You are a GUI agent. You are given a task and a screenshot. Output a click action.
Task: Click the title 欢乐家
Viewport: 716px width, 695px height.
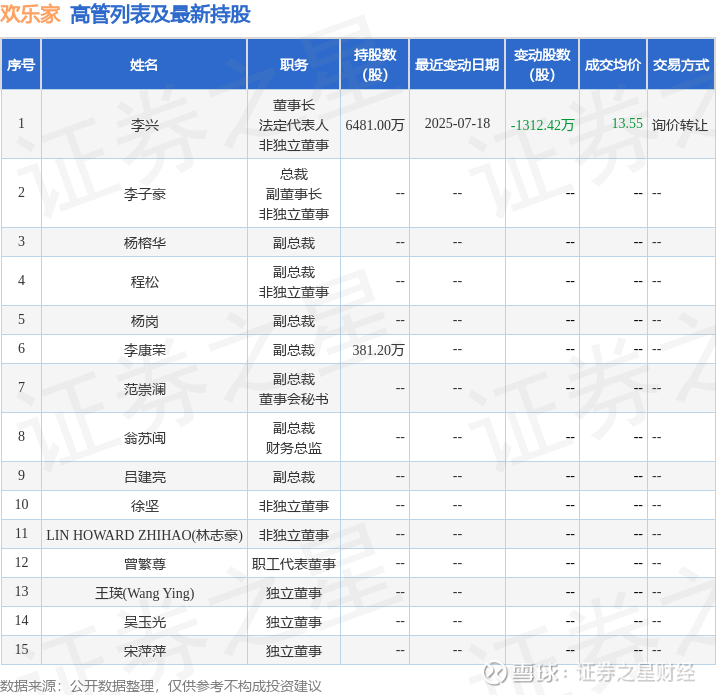[x=30, y=14]
